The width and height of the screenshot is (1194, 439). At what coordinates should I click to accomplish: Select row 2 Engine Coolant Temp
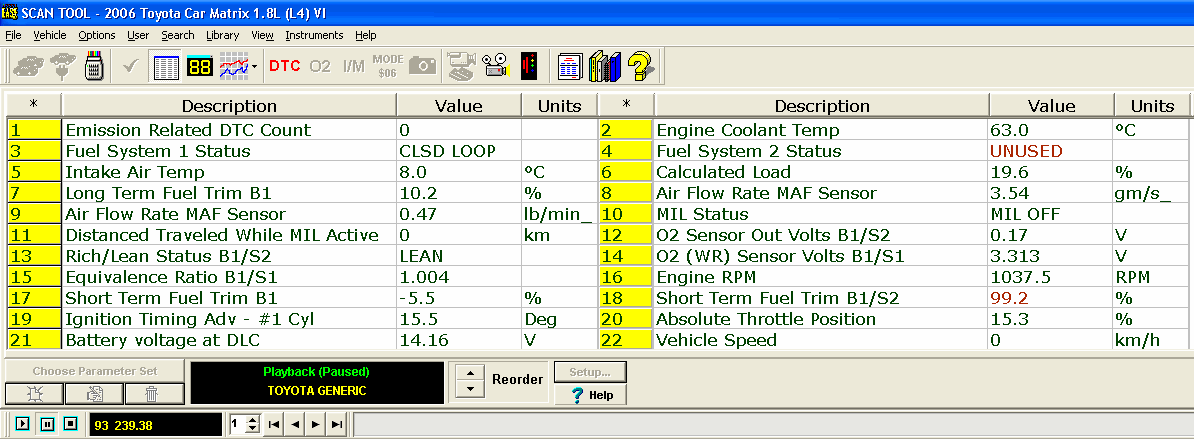(x=893, y=130)
